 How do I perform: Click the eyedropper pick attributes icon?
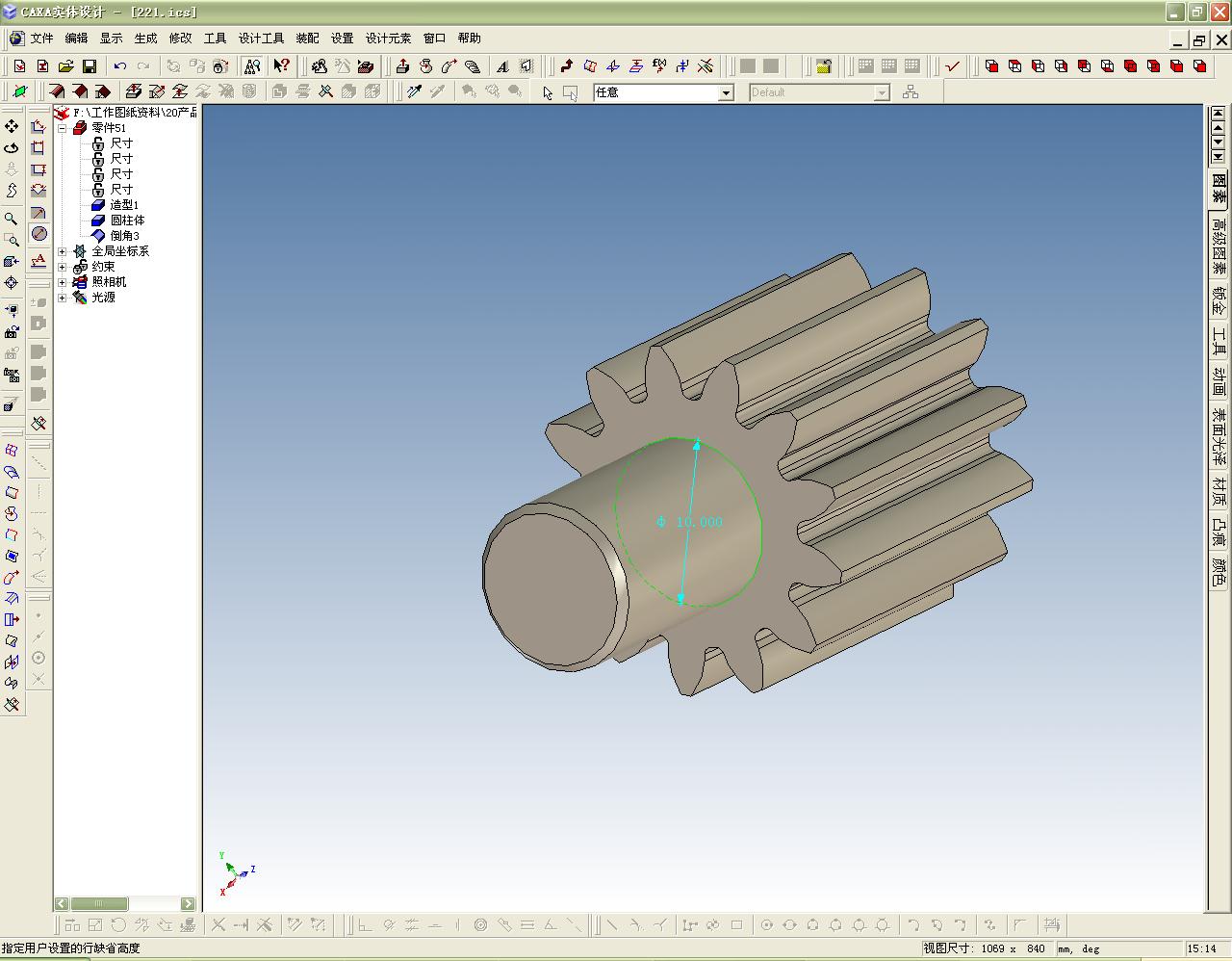[414, 91]
